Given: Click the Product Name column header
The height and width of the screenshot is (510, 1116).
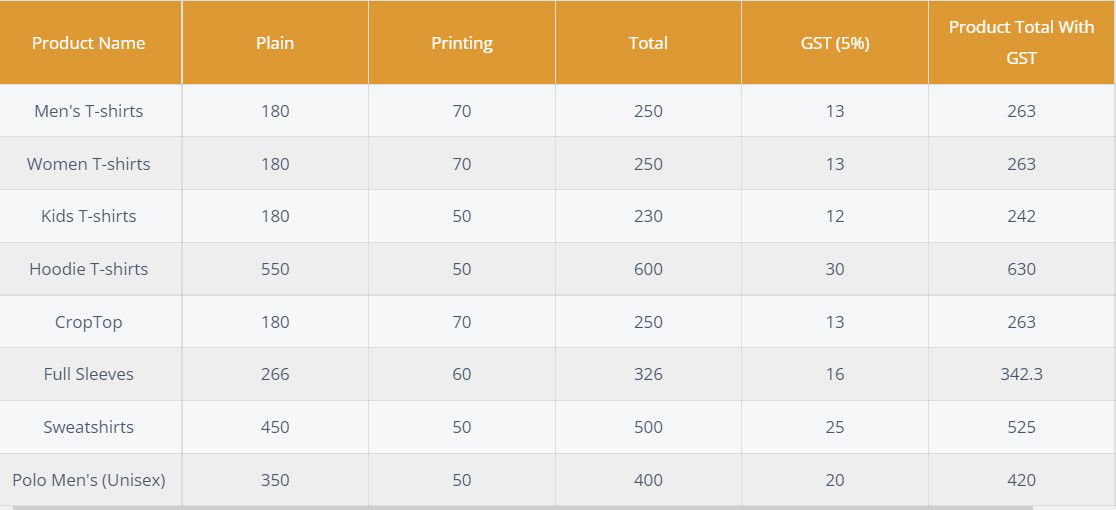Looking at the screenshot, I should click(88, 43).
